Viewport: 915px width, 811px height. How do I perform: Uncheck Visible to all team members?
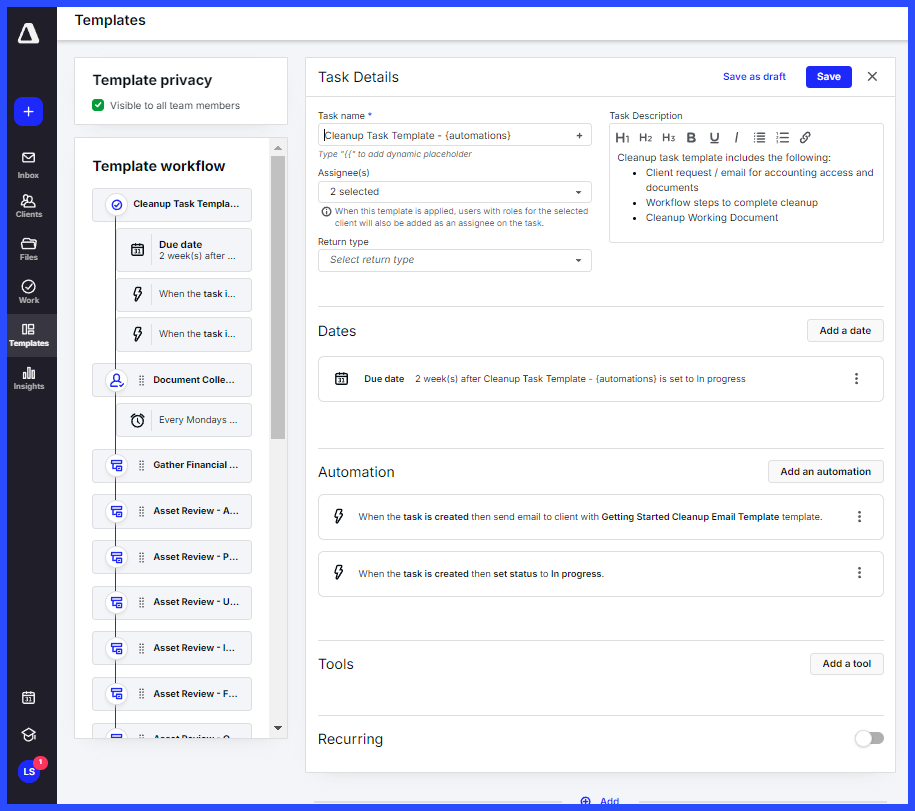pos(98,105)
